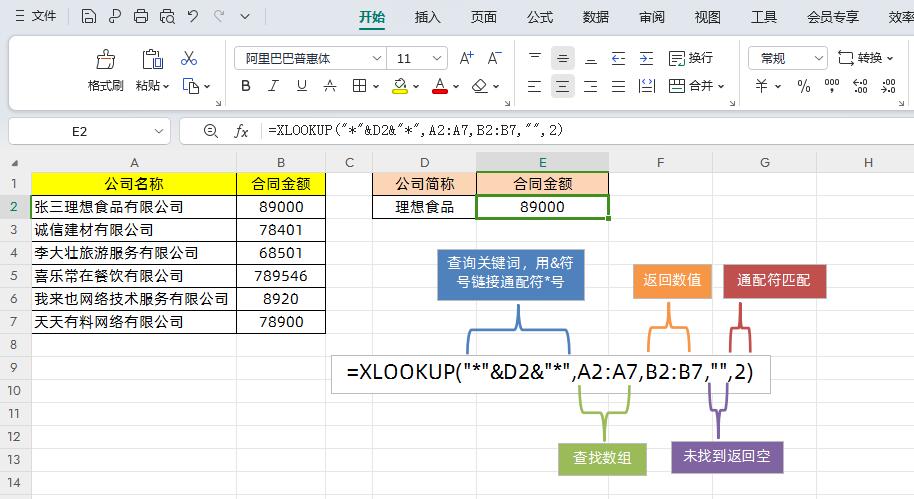This screenshot has width=914, height=499.
Task: Open the font size dropdown
Action: 437,58
